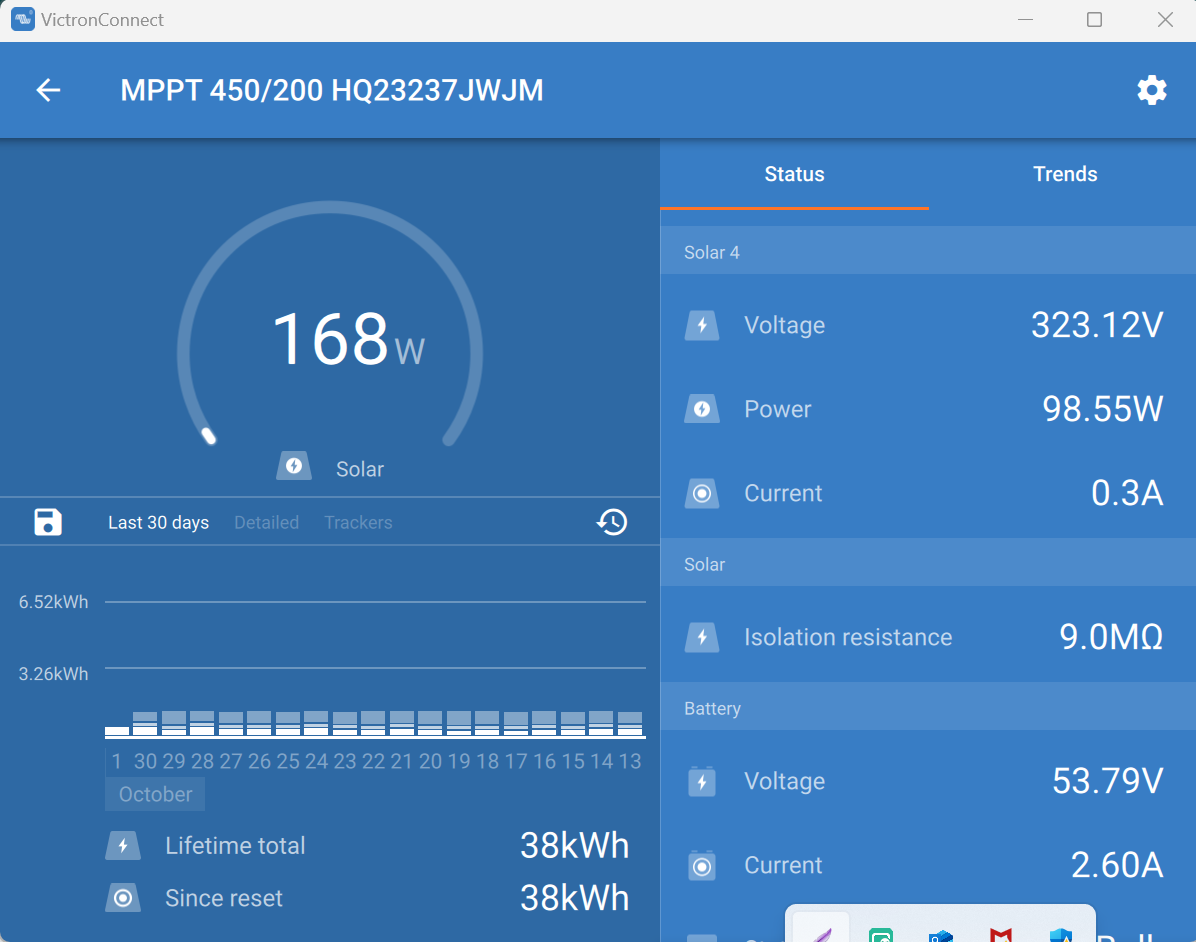The image size is (1196, 942).
Task: Click the history bar for day 30
Action: 145,724
